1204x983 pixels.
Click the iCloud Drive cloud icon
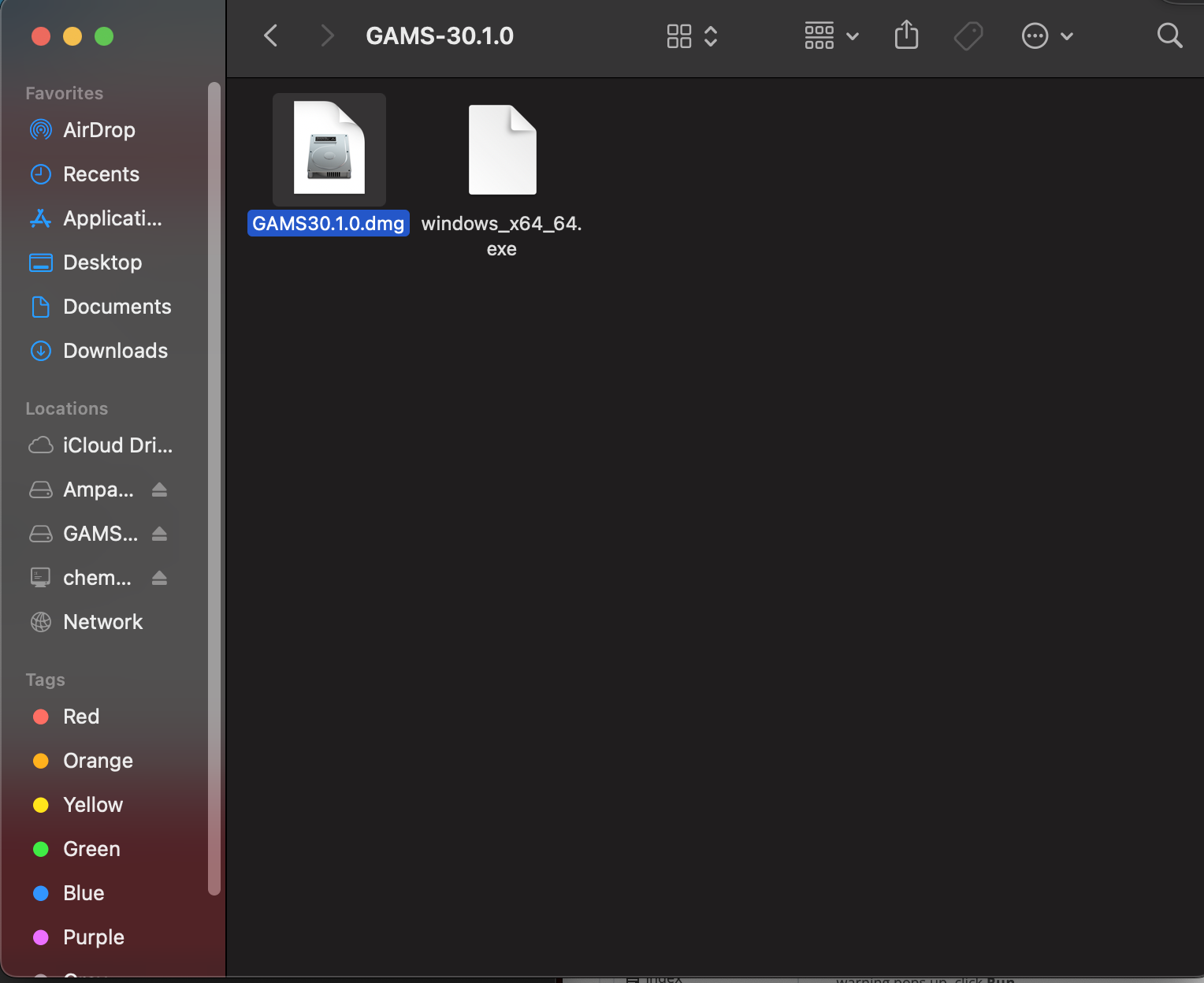[41, 445]
